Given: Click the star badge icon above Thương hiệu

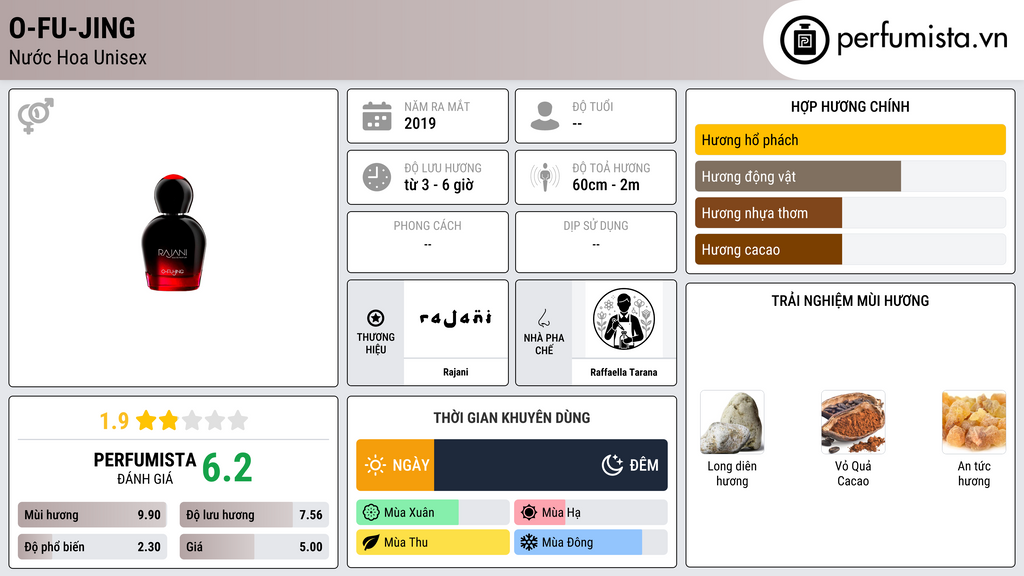Looking at the screenshot, I should 376,318.
